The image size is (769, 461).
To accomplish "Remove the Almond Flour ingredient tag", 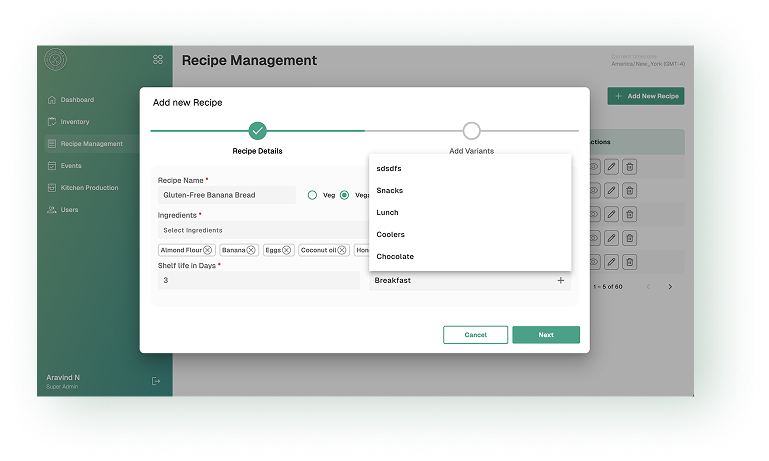I will point(208,250).
